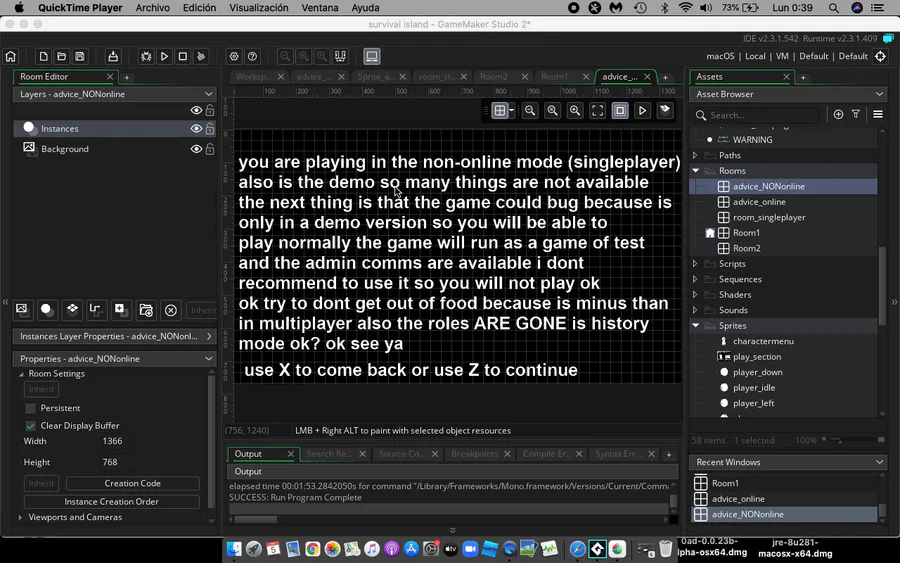Screen dimensions: 900x563
Task: Lock the Background layer
Action: tap(210, 149)
